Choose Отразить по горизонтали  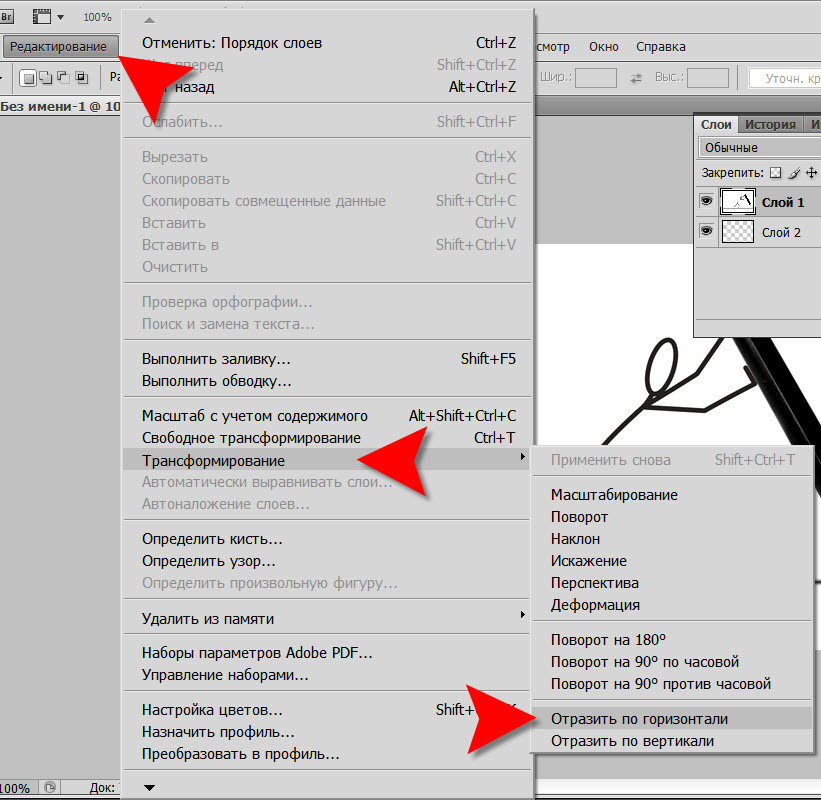[x=673, y=719]
